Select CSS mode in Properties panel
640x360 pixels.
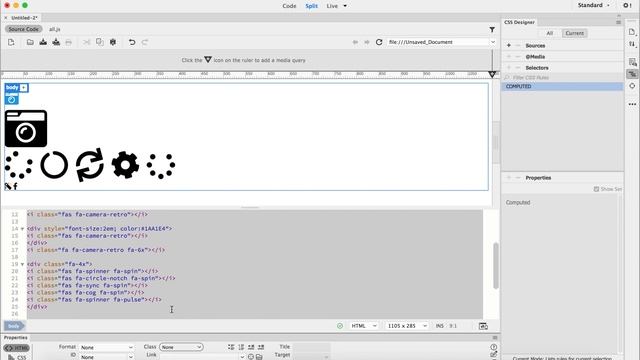(17, 357)
